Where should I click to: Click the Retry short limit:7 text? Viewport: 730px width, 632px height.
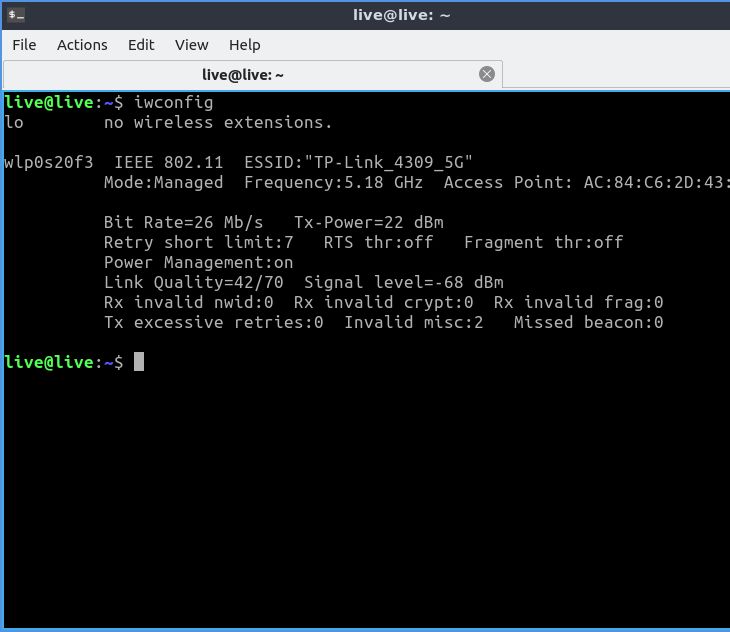pyautogui.click(x=199, y=242)
